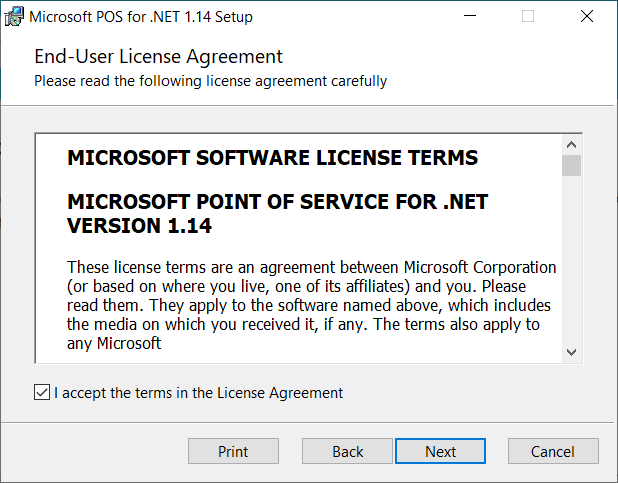The image size is (618, 483).
Task: Click the greyed-out maximize button
Action: (528, 17)
